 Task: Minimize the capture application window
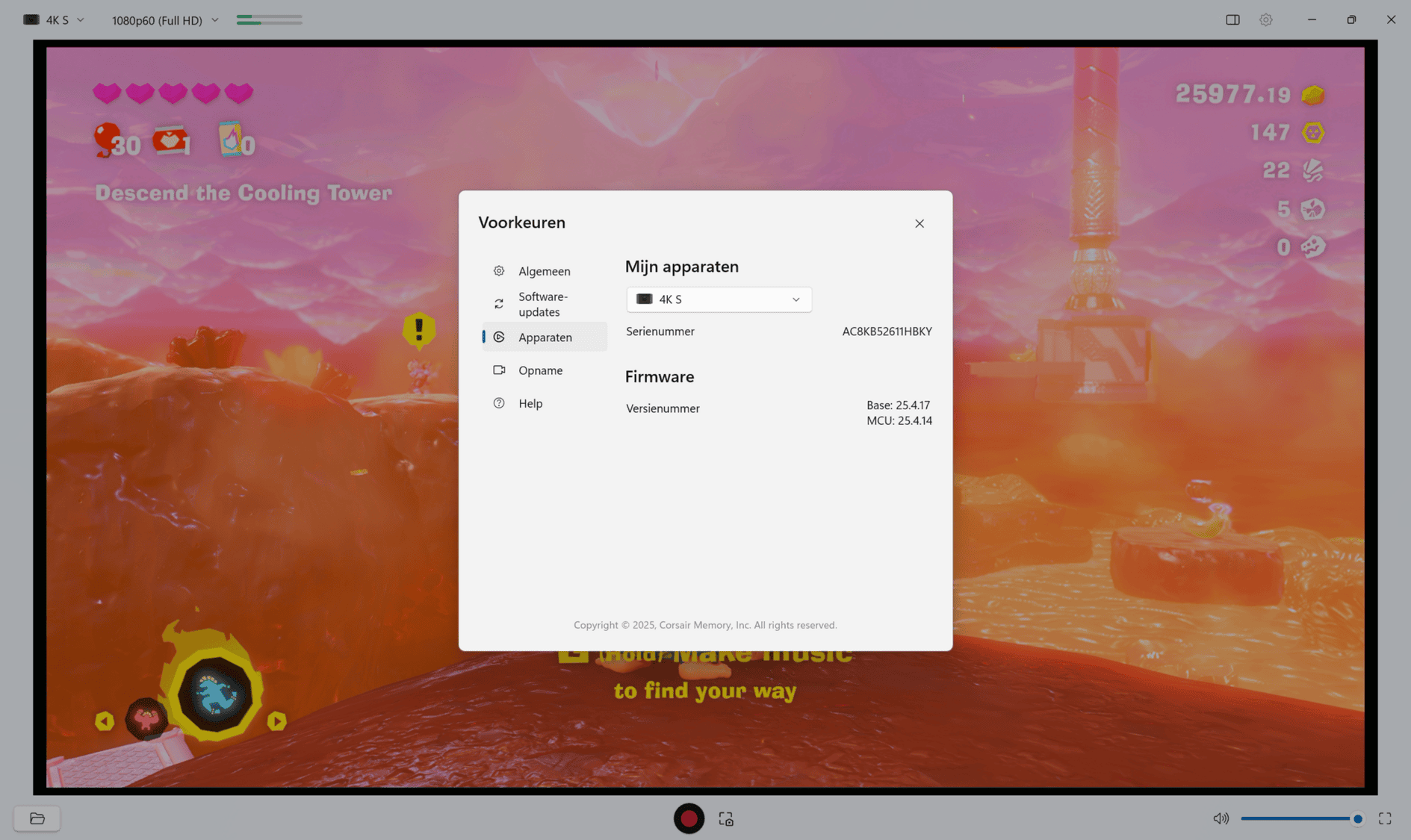click(x=1312, y=19)
